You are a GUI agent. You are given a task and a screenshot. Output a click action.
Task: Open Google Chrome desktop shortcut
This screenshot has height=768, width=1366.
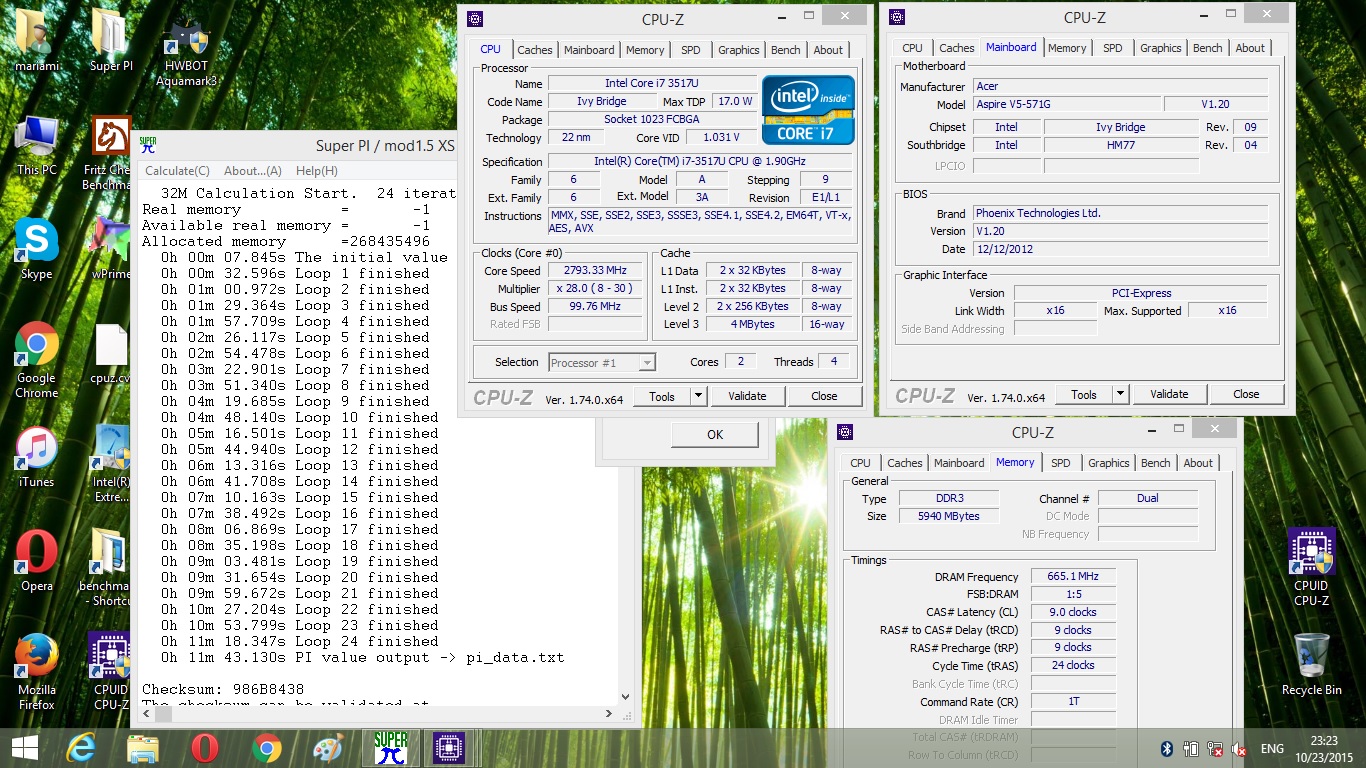(x=37, y=360)
